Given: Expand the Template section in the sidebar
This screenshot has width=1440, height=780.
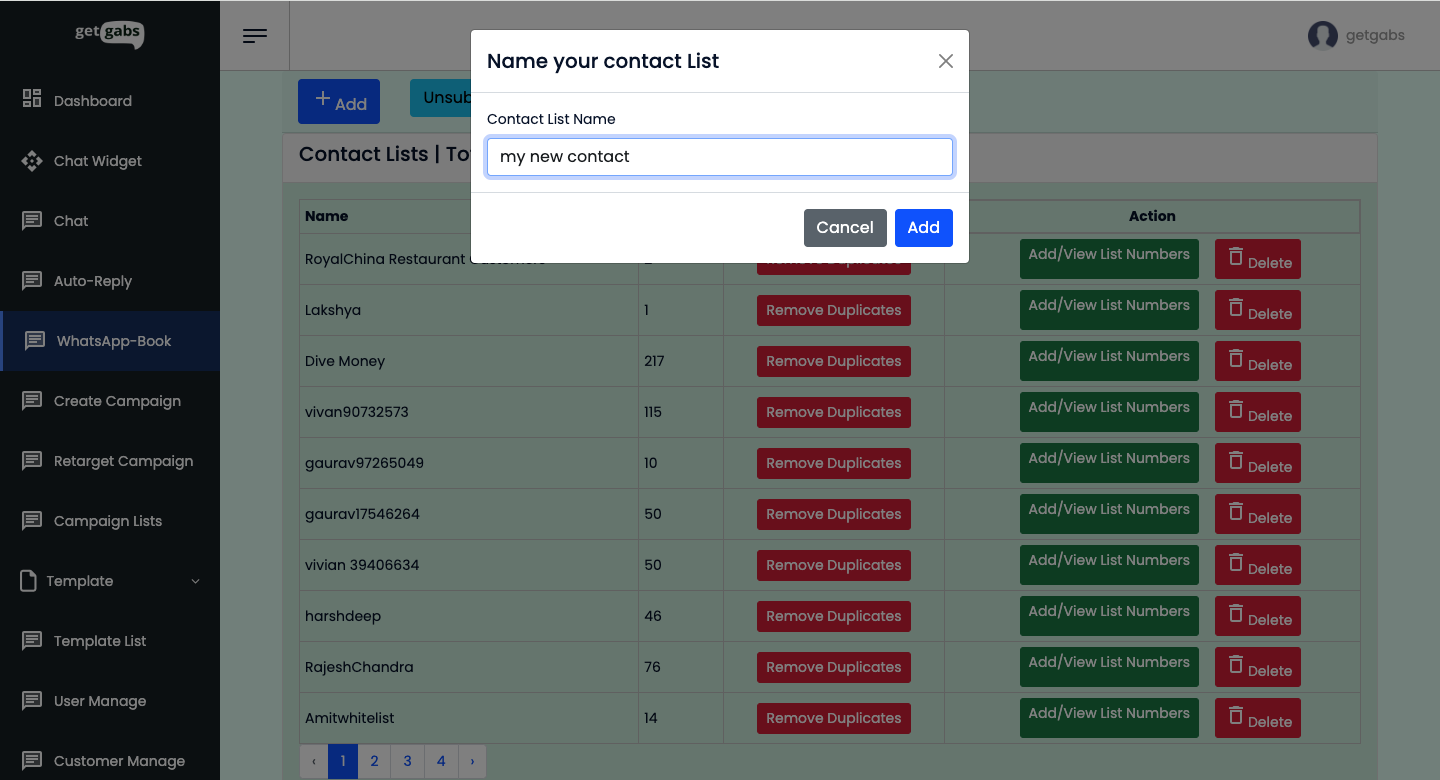Looking at the screenshot, I should click(194, 581).
